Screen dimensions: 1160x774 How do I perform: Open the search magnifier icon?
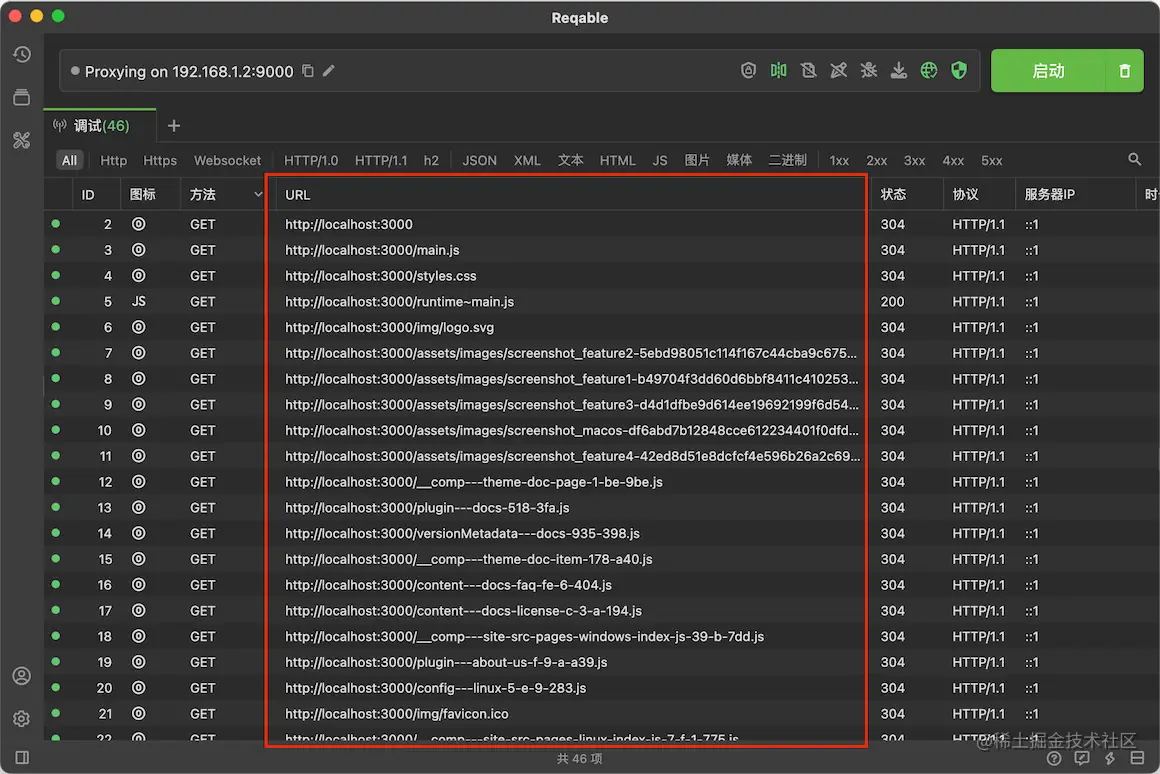pyautogui.click(x=1134, y=160)
